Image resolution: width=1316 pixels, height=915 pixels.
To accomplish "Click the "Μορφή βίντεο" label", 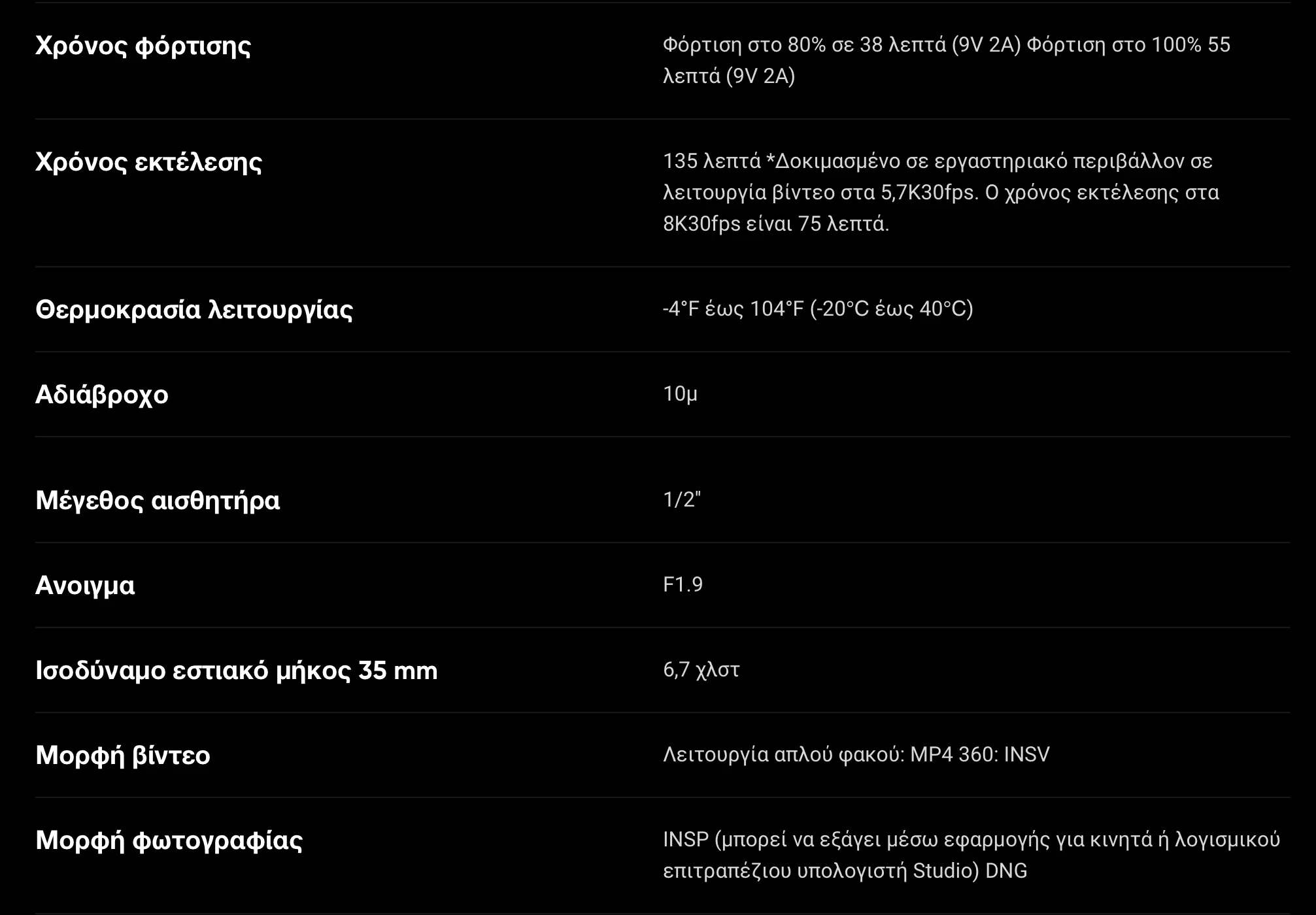I will [x=122, y=756].
